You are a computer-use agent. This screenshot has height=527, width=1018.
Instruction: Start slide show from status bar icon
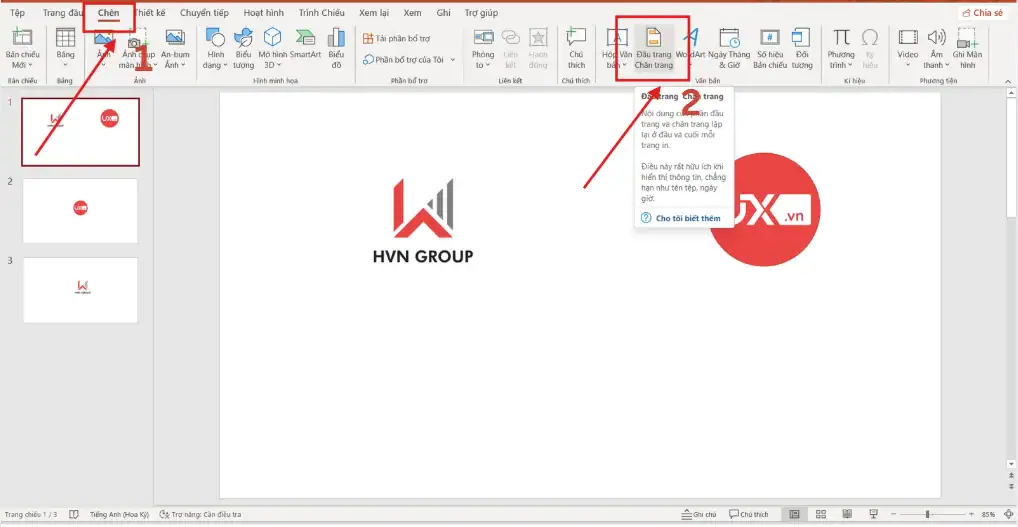point(874,514)
